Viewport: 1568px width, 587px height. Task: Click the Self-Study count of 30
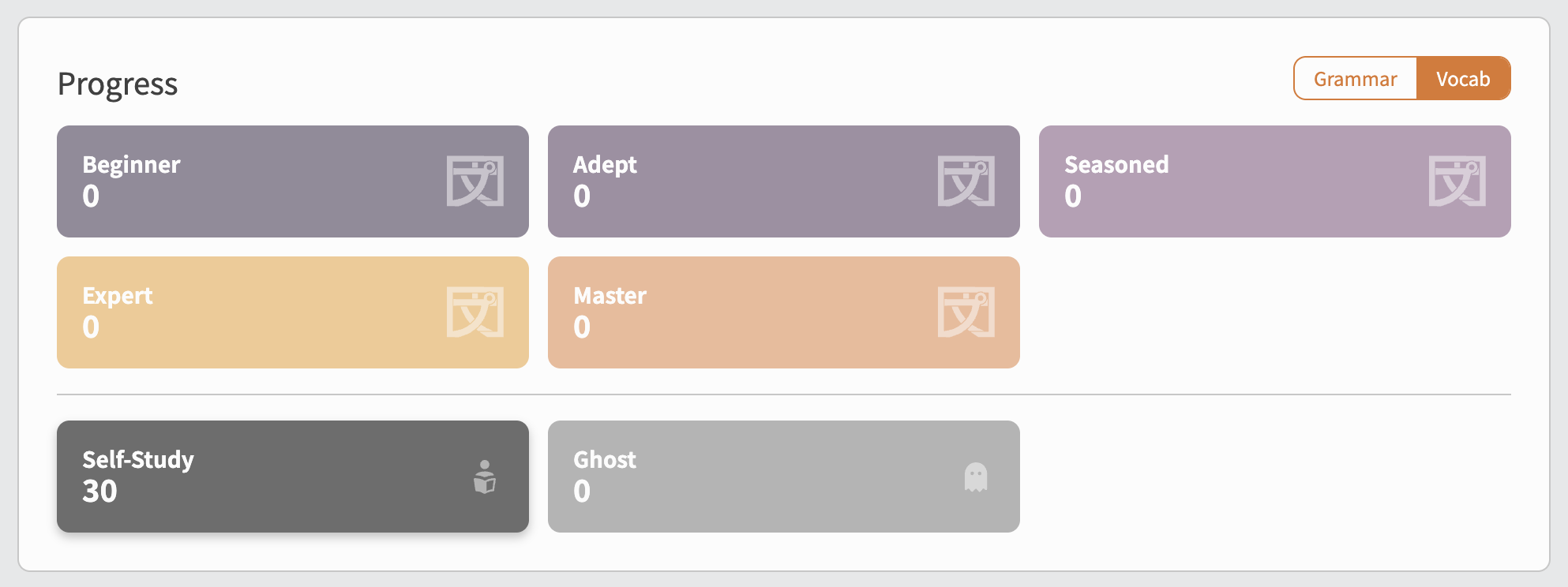pos(99,492)
